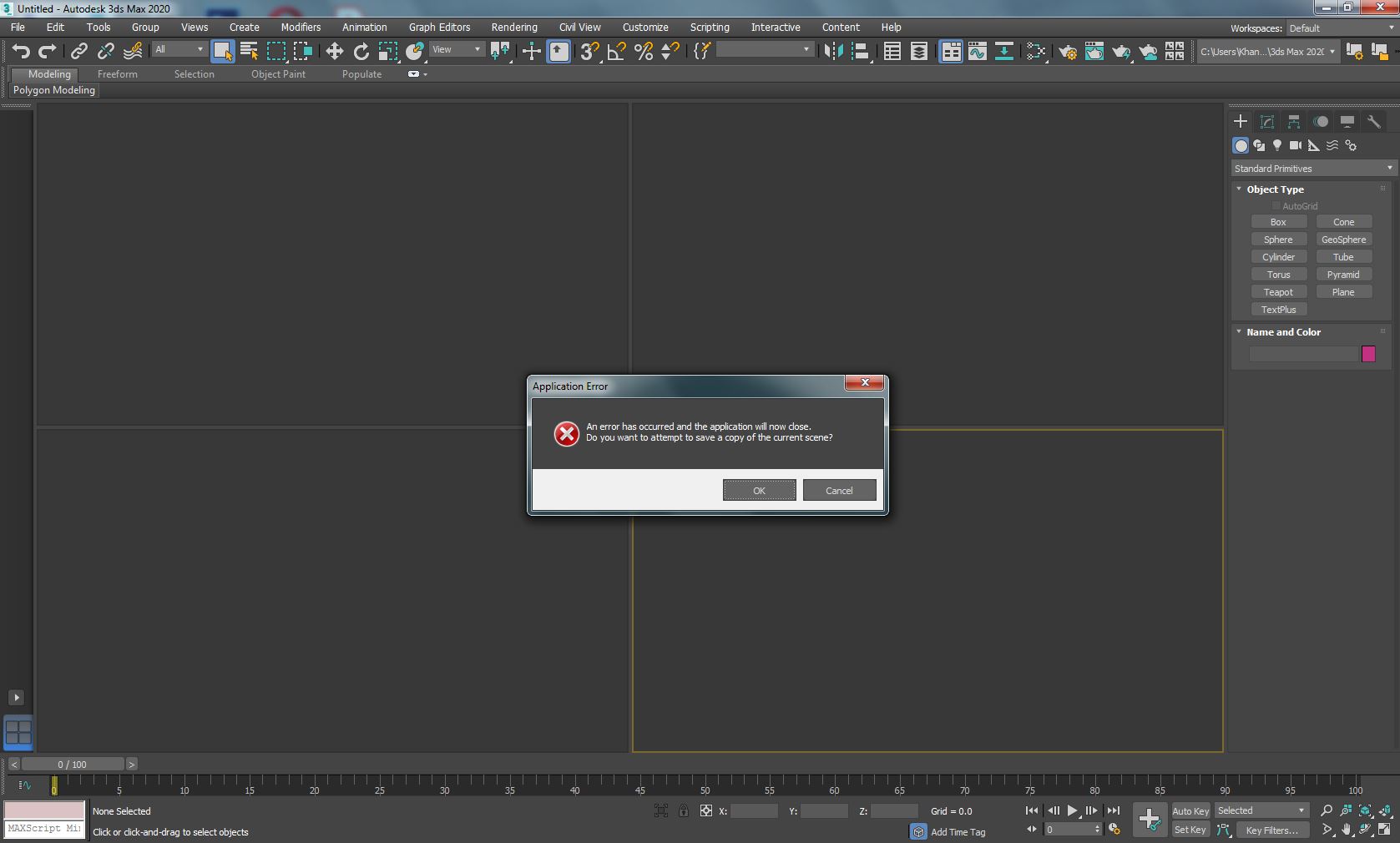Open the Render Setup dialog icon
Screen dimensions: 1400x843
pyautogui.click(x=1068, y=51)
